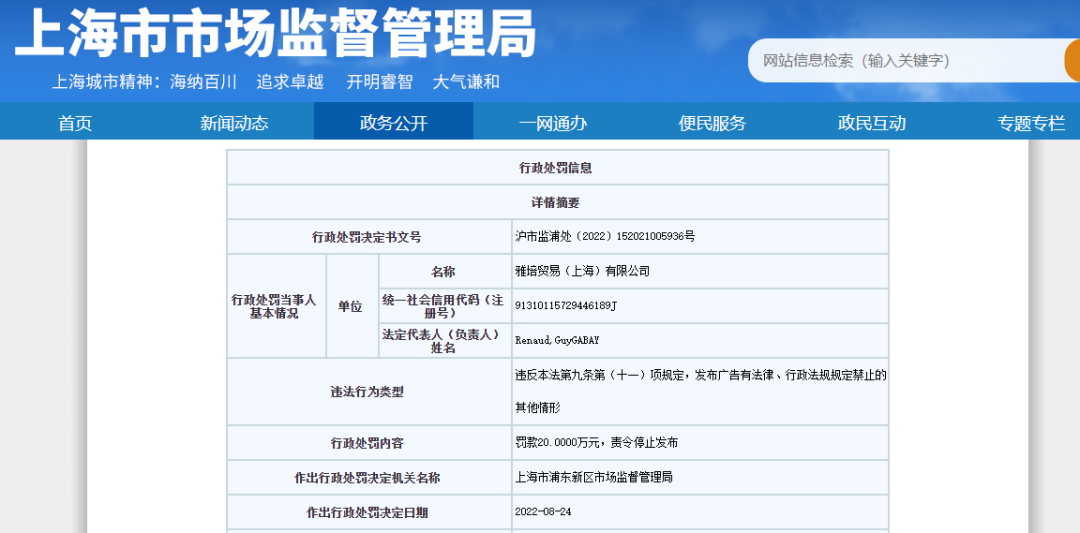This screenshot has width=1080, height=533.
Task: Click company name 雅培贸易（上海）有限公司
Action: click(582, 271)
